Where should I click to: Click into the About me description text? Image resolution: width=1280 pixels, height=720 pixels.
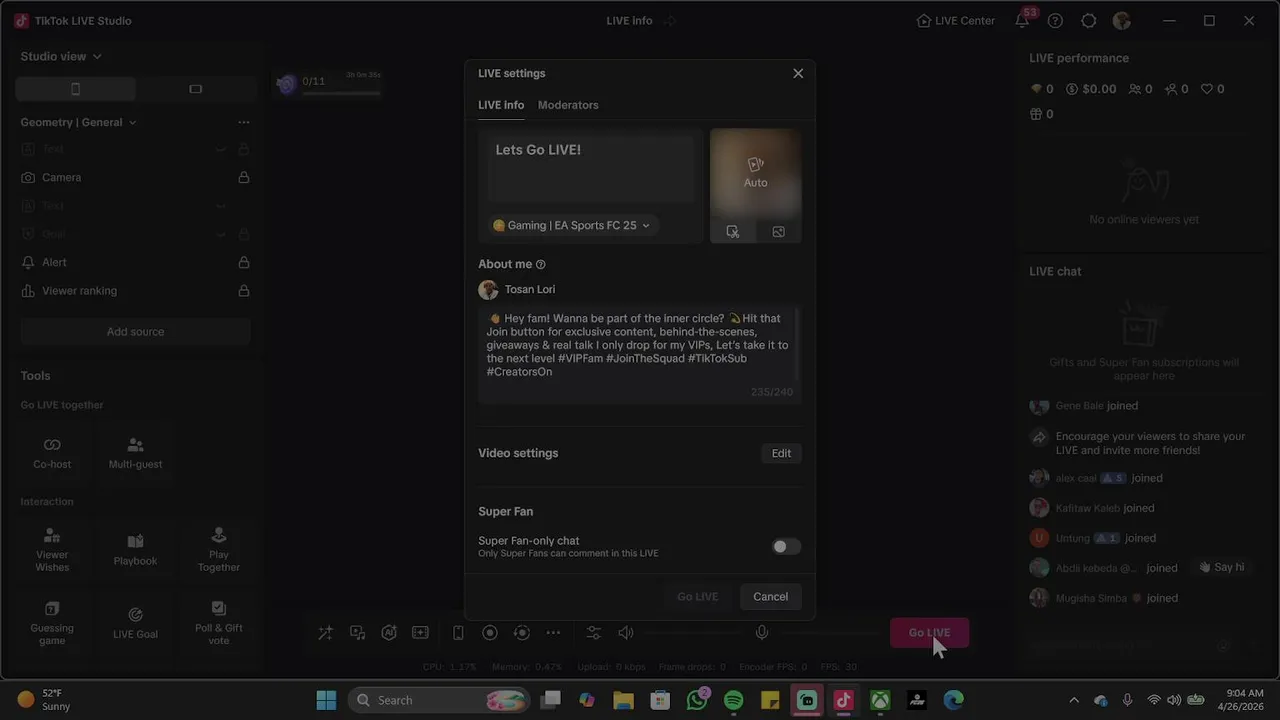point(639,345)
